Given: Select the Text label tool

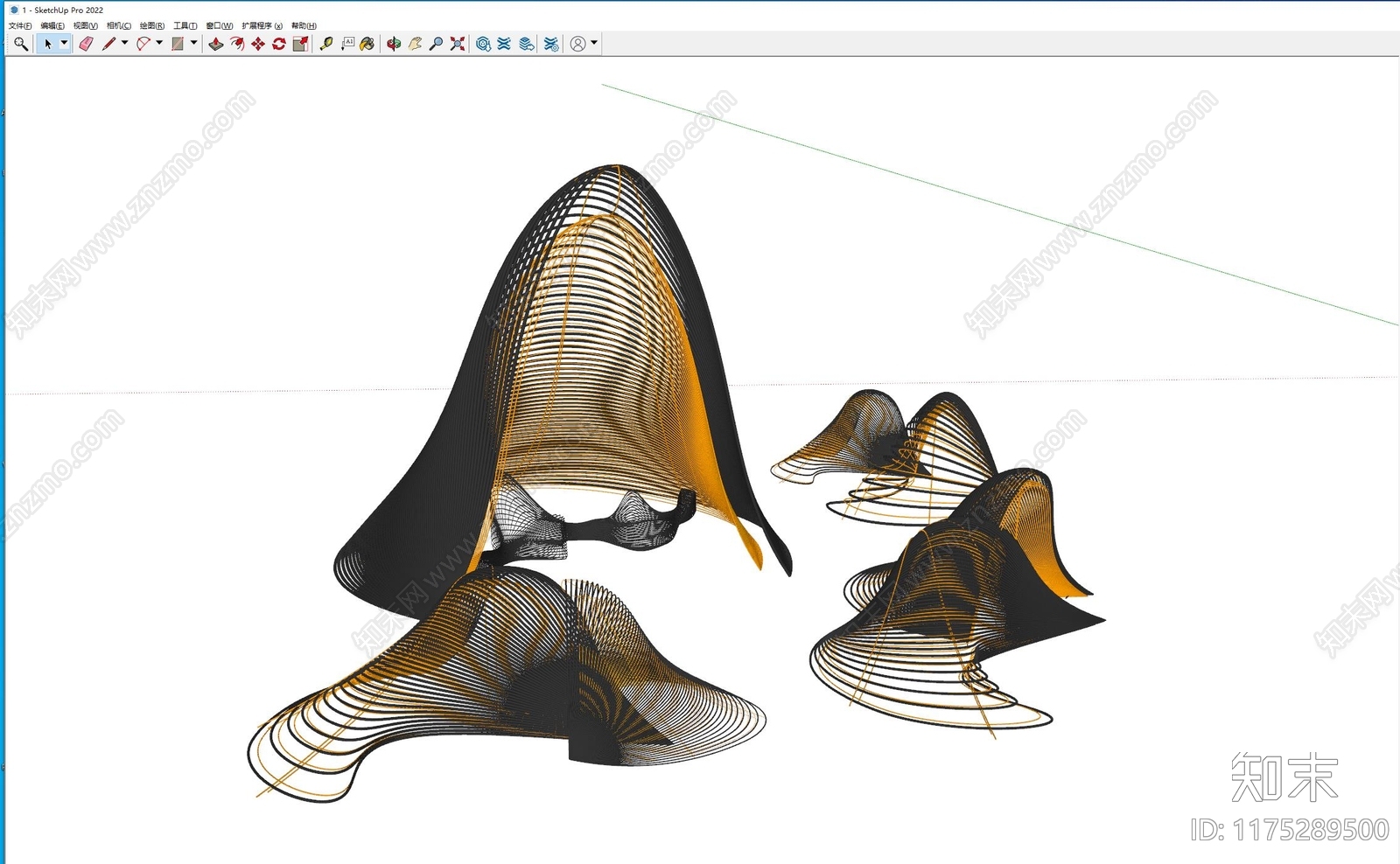Looking at the screenshot, I should pyautogui.click(x=347, y=43).
